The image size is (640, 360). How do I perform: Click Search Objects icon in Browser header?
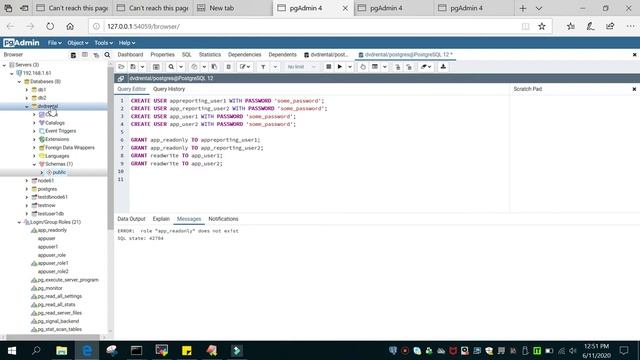[107, 55]
